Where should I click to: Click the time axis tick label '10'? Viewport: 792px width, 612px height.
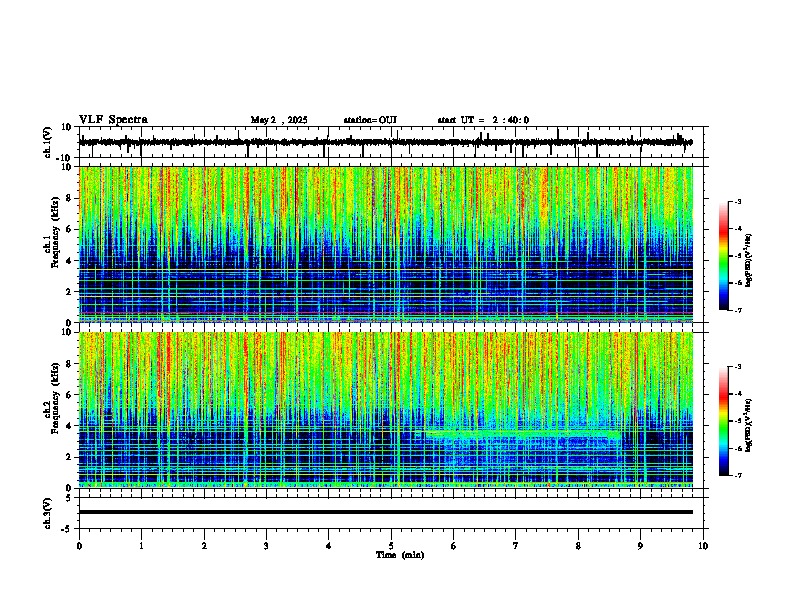703,546
